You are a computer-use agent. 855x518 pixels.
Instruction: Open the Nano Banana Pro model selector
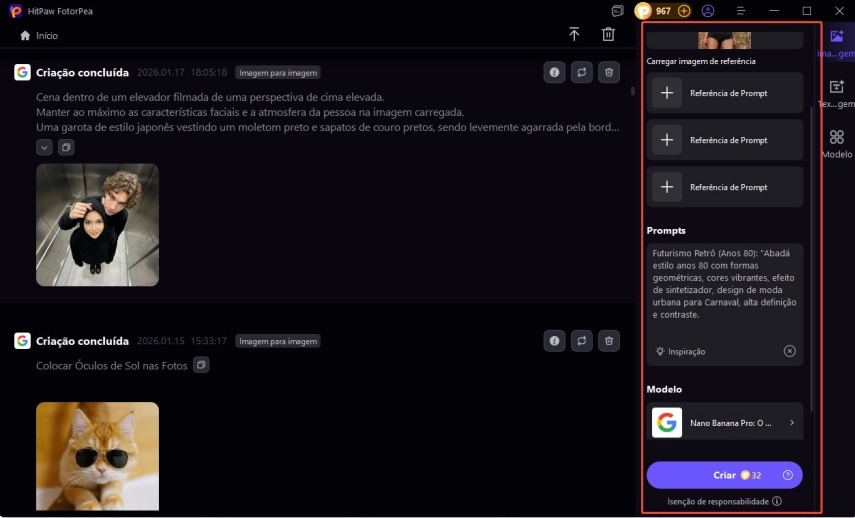[725, 422]
